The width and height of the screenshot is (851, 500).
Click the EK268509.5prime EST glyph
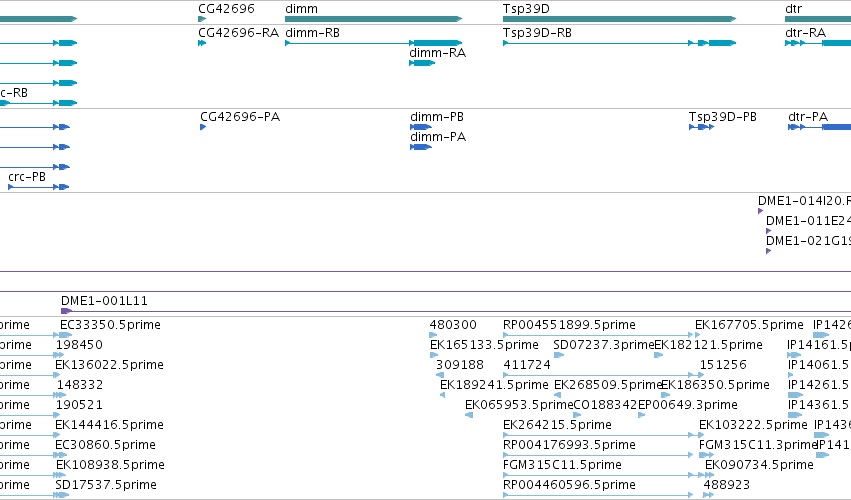point(557,395)
